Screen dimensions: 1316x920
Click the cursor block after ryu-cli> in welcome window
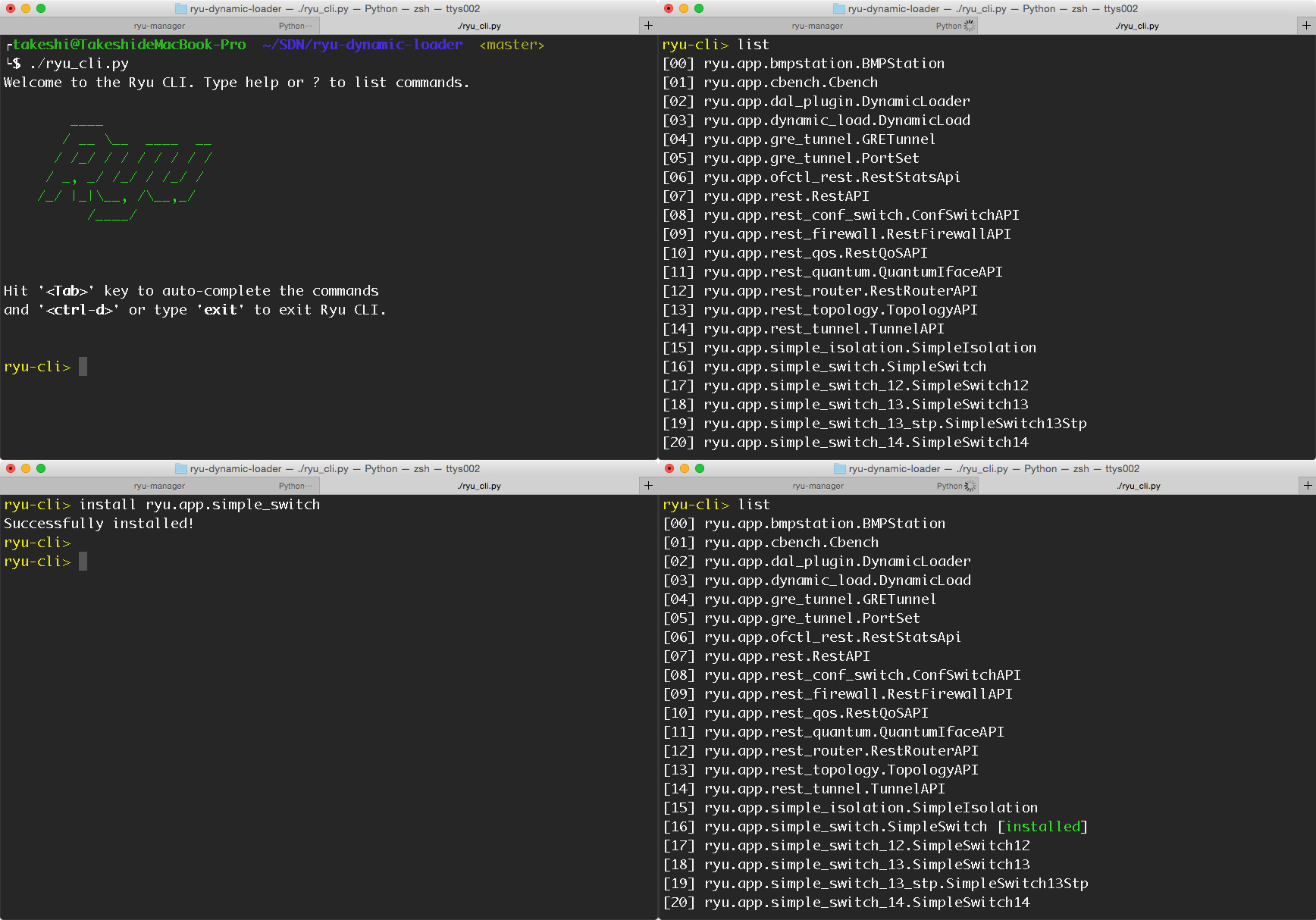click(83, 367)
